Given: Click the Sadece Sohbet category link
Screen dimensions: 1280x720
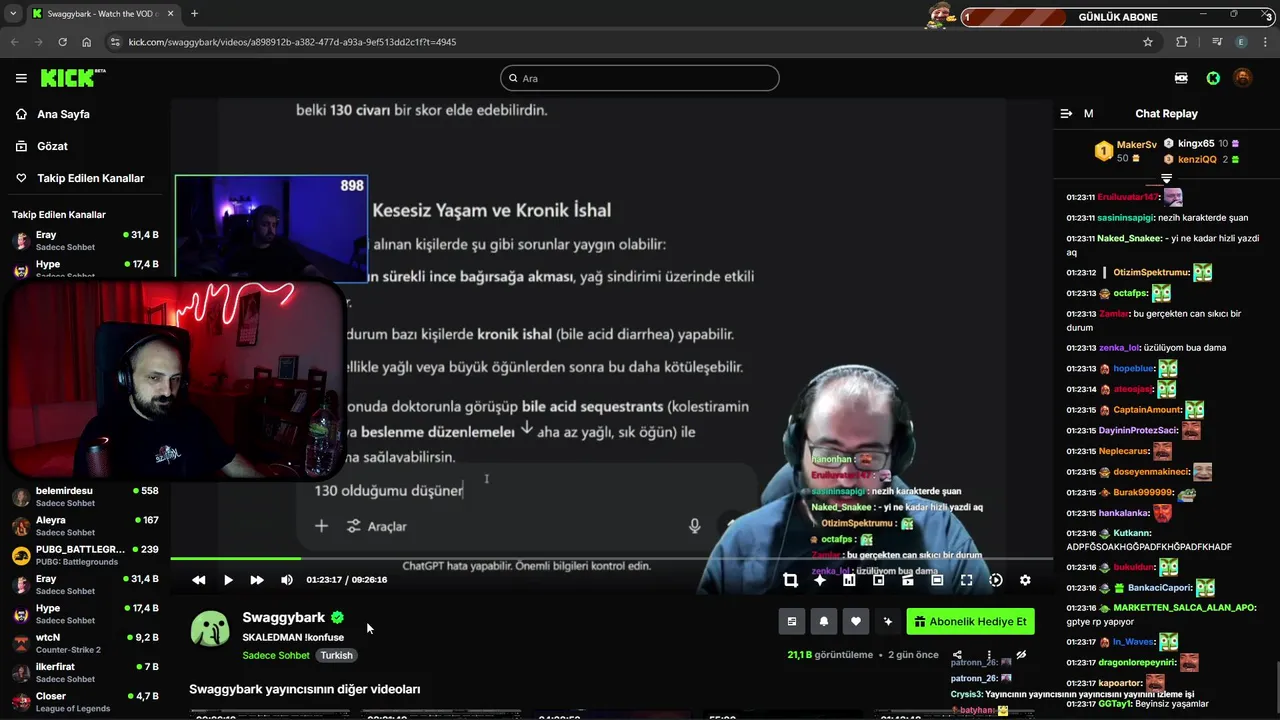Looking at the screenshot, I should (x=277, y=655).
